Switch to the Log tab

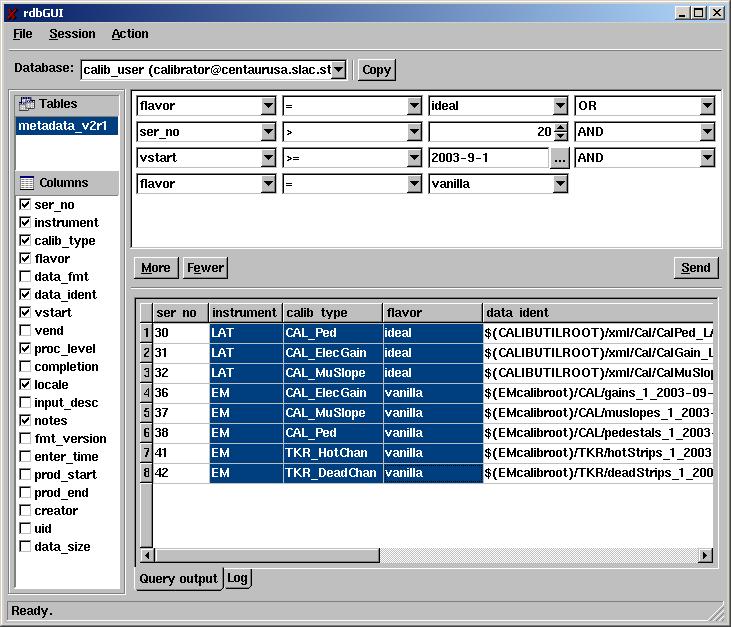(237, 578)
